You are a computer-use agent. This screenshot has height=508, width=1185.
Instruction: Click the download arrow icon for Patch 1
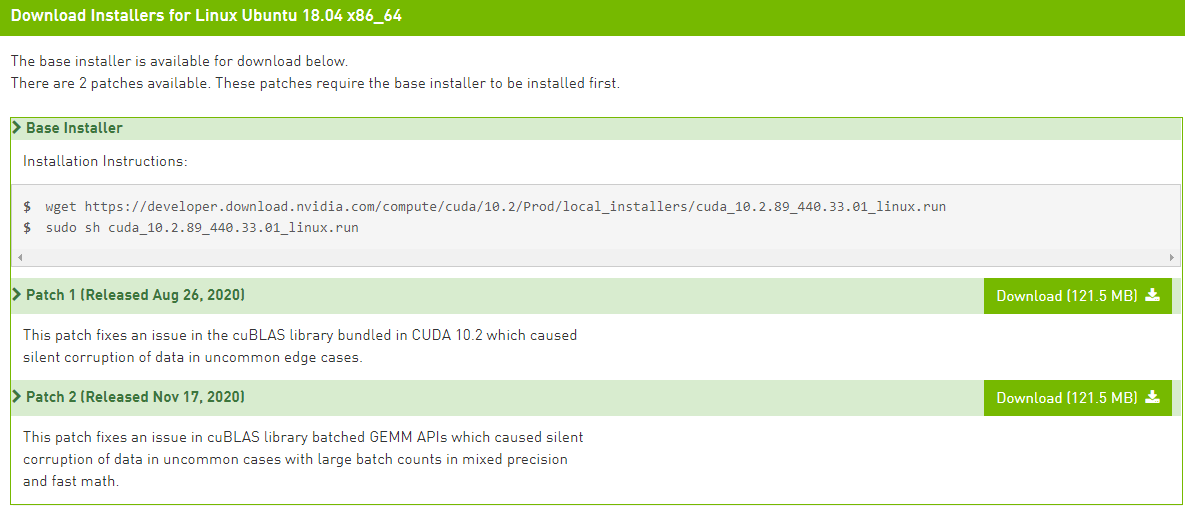(1152, 295)
